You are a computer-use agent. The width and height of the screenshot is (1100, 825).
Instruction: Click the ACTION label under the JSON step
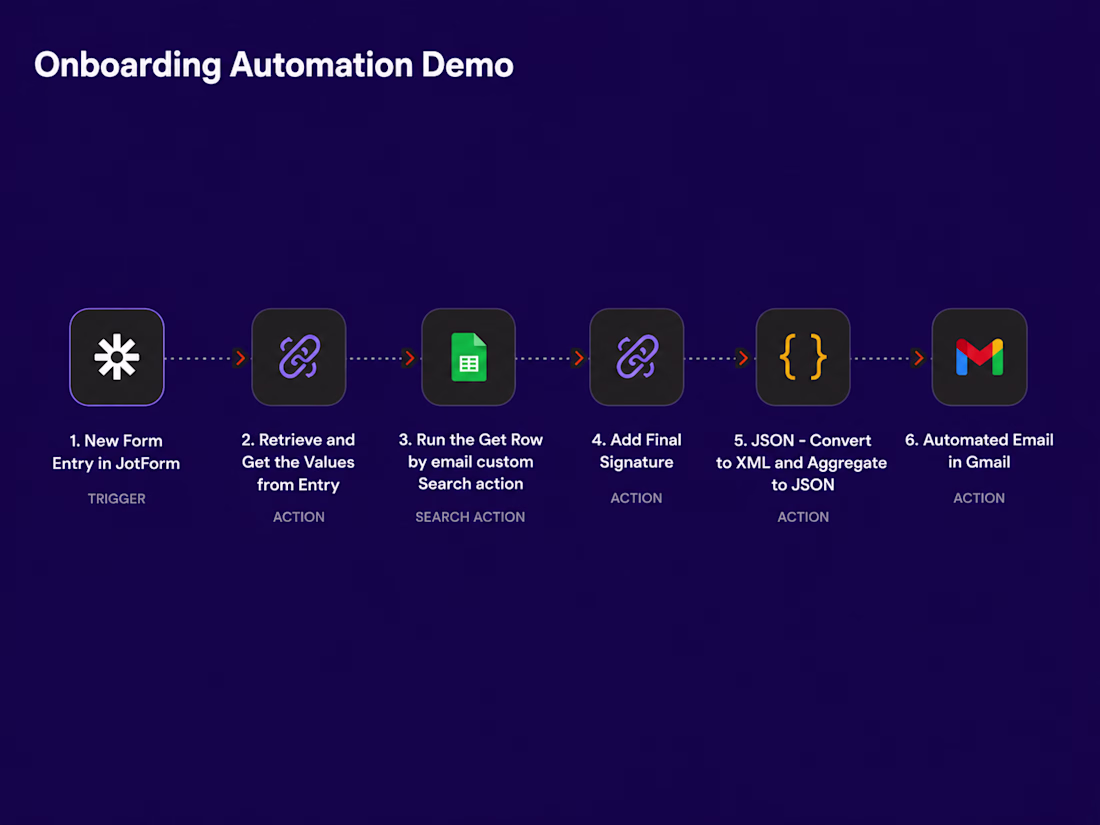click(803, 517)
